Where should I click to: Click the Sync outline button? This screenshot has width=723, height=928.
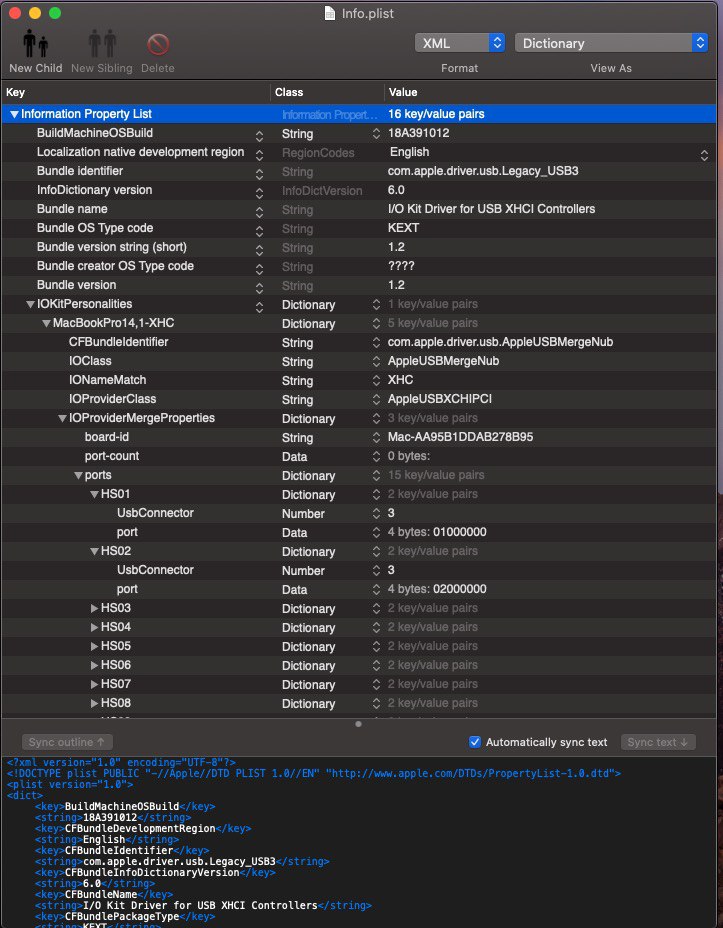(67, 742)
